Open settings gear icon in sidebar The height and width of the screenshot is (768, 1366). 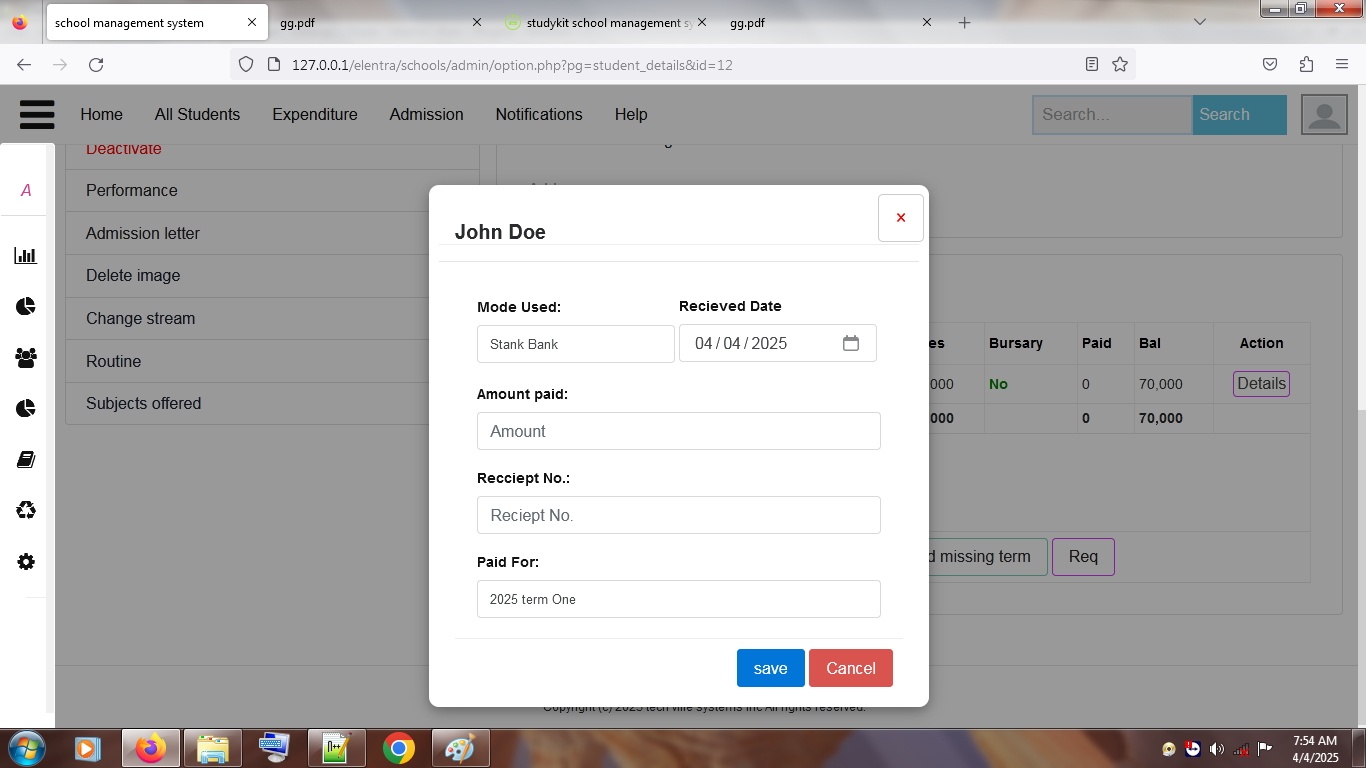(x=26, y=562)
